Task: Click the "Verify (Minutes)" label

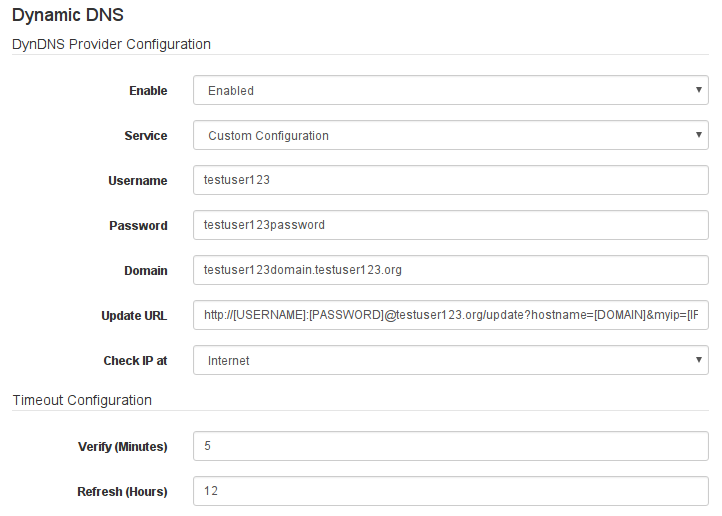Action: pos(123,446)
